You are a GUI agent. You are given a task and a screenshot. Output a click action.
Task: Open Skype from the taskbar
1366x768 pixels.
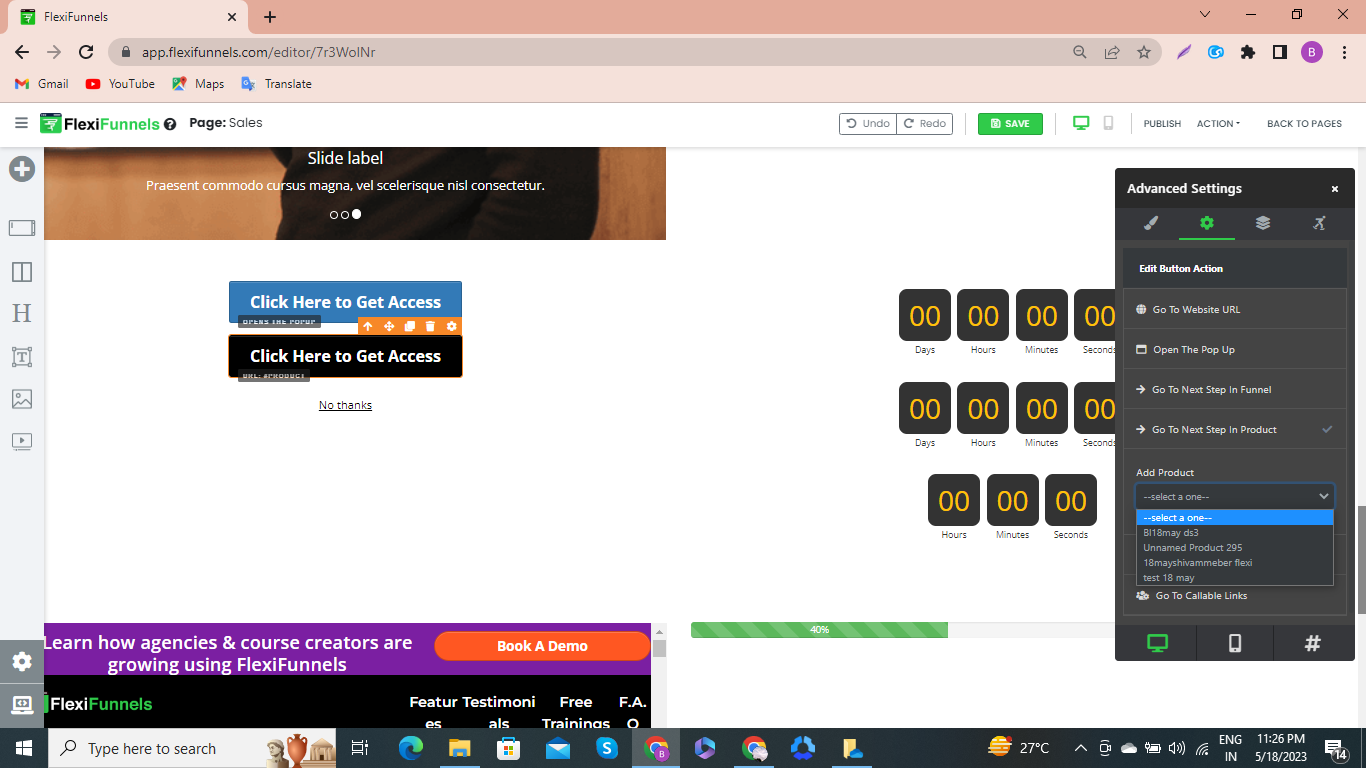pyautogui.click(x=607, y=748)
